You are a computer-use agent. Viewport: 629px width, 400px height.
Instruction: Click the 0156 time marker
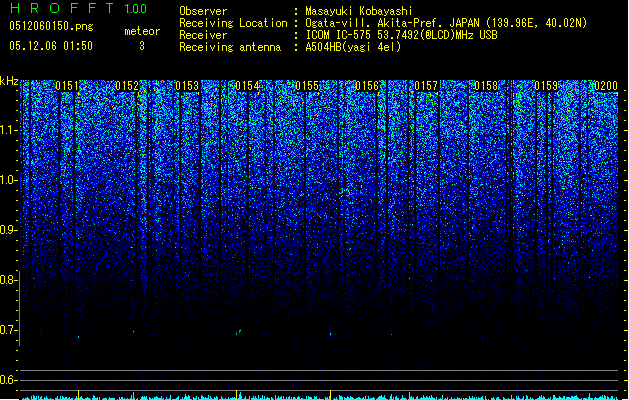(x=367, y=86)
